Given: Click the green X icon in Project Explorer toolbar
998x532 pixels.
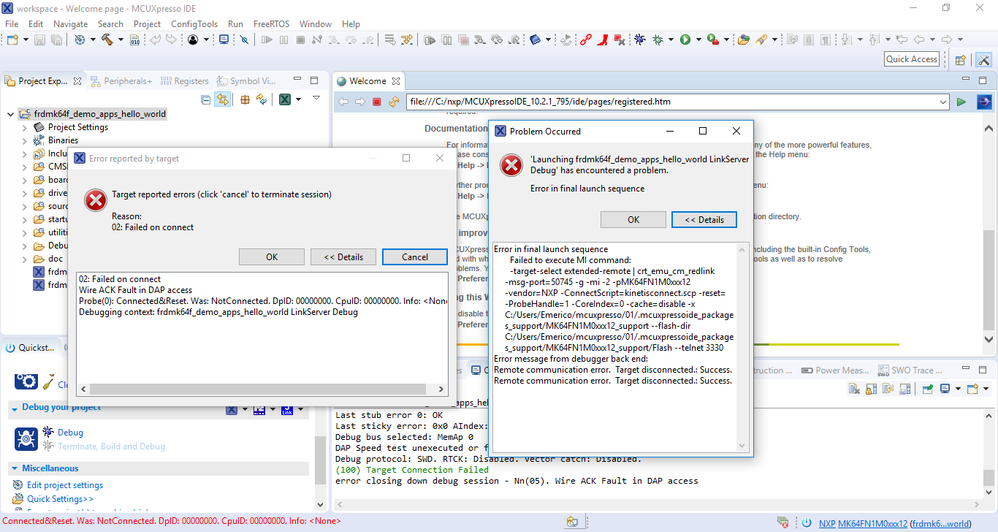Looking at the screenshot, I should (285, 99).
